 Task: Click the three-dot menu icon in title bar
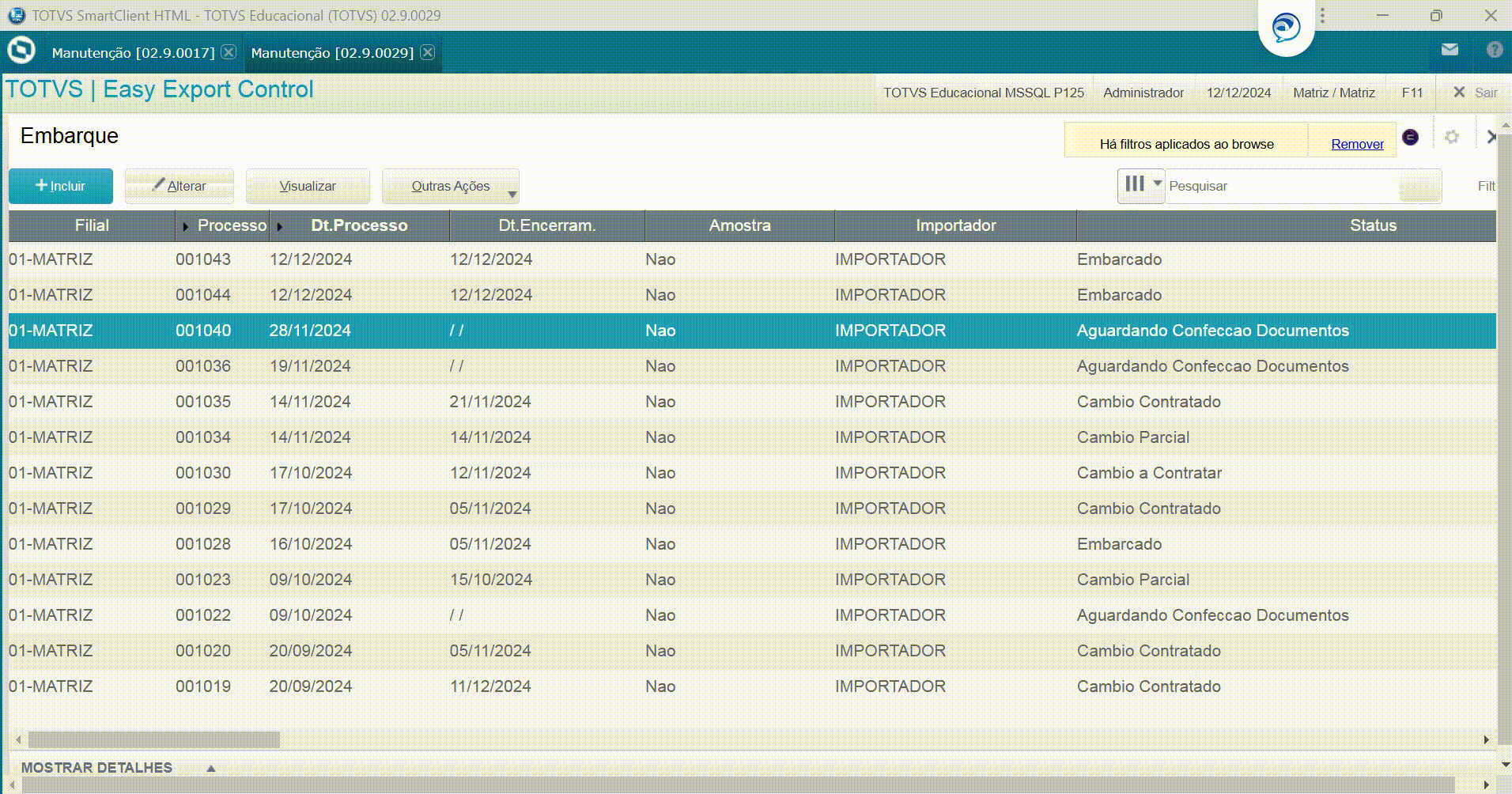point(1322,16)
